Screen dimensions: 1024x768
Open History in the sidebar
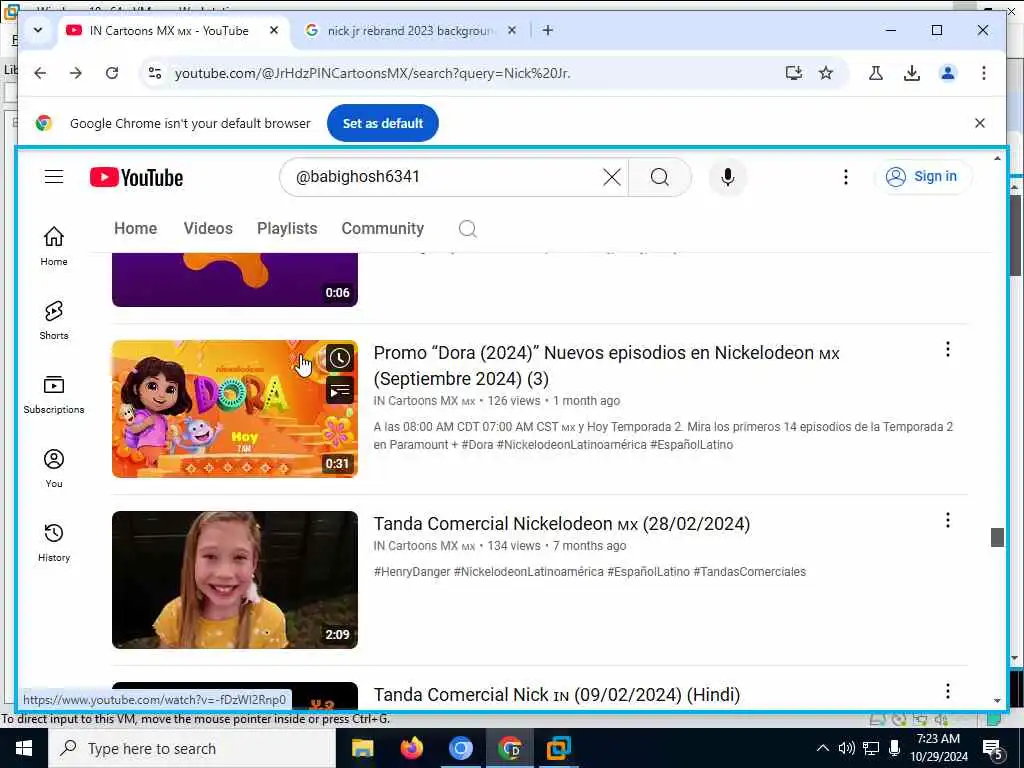coord(54,543)
